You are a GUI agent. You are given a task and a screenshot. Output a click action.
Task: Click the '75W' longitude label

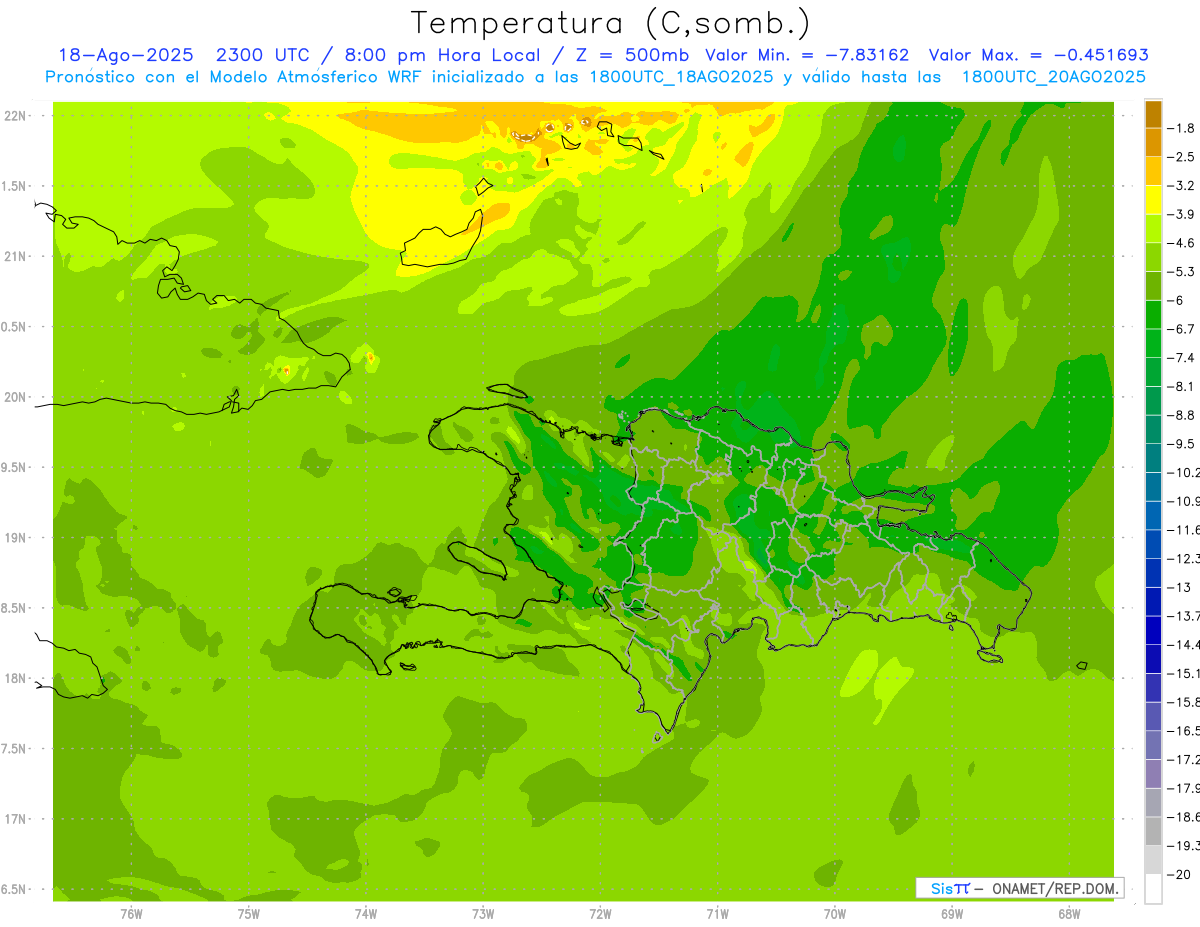click(248, 914)
